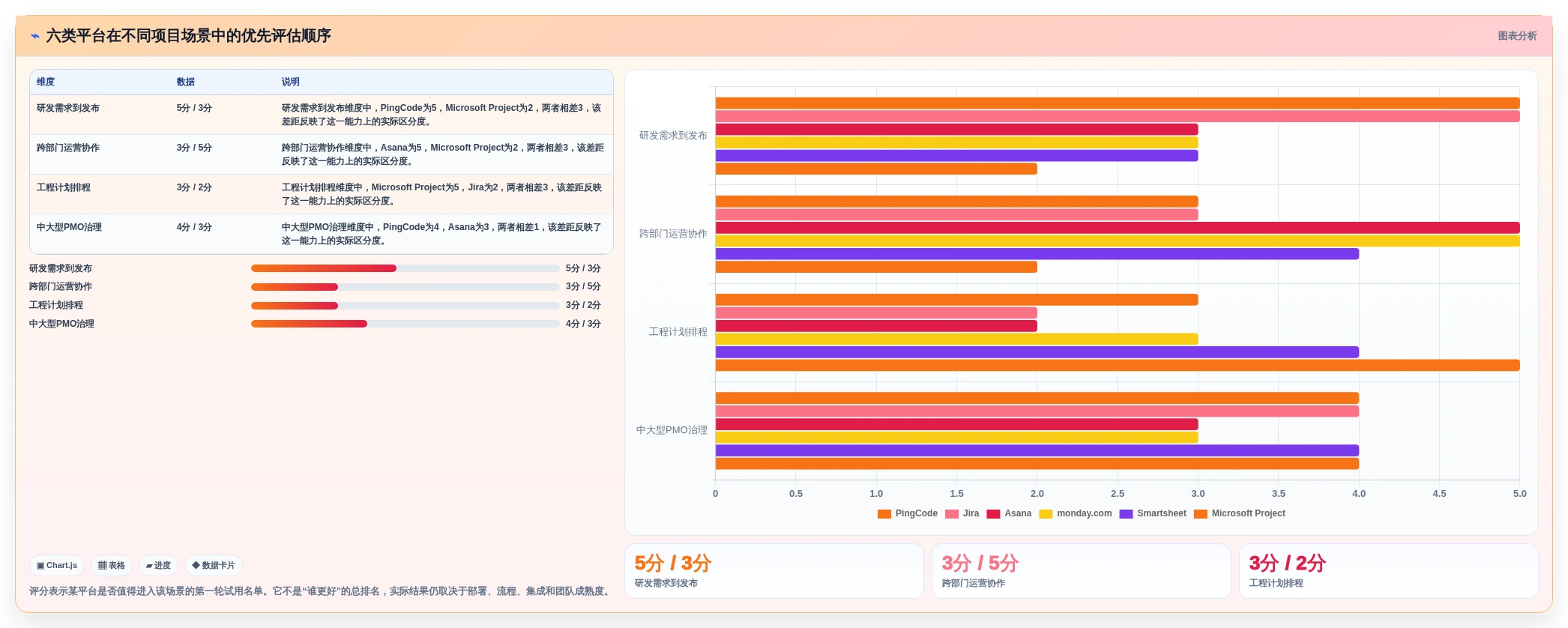Select the 研发需求到发布 table row label
The width and height of the screenshot is (1568, 628).
click(x=68, y=109)
